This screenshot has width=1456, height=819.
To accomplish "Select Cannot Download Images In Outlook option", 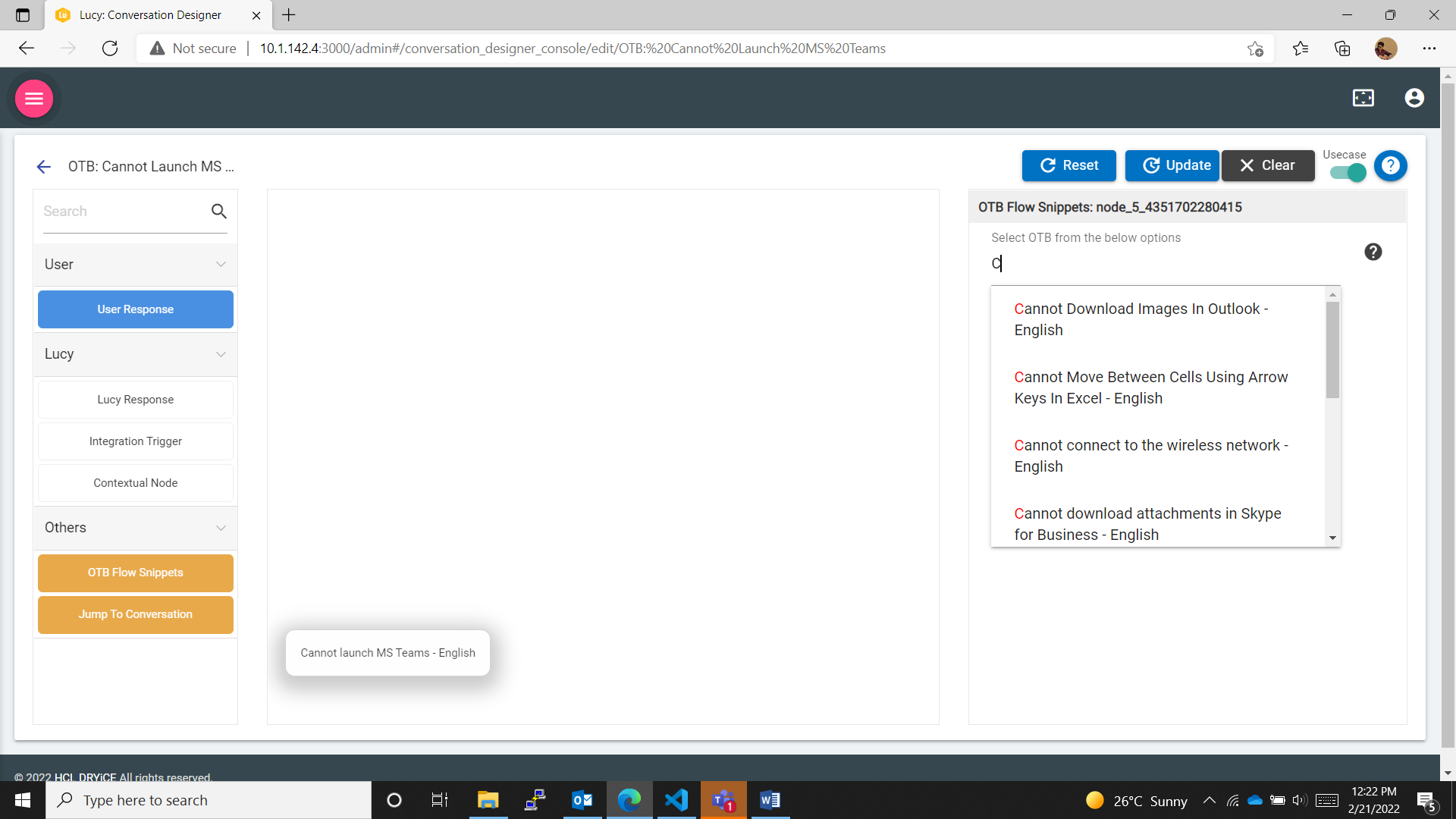I will coord(1141,319).
